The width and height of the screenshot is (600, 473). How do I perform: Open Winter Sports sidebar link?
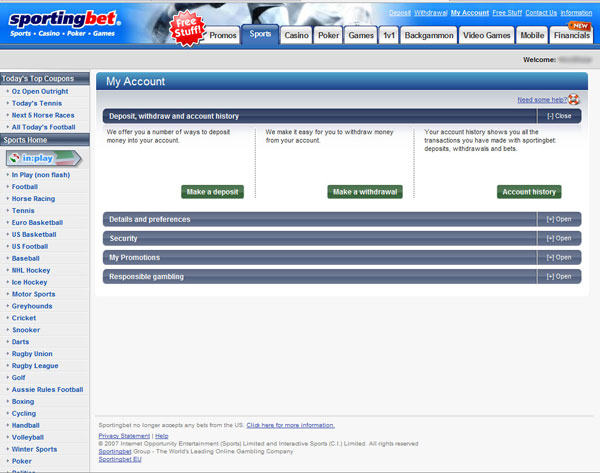click(x=34, y=449)
